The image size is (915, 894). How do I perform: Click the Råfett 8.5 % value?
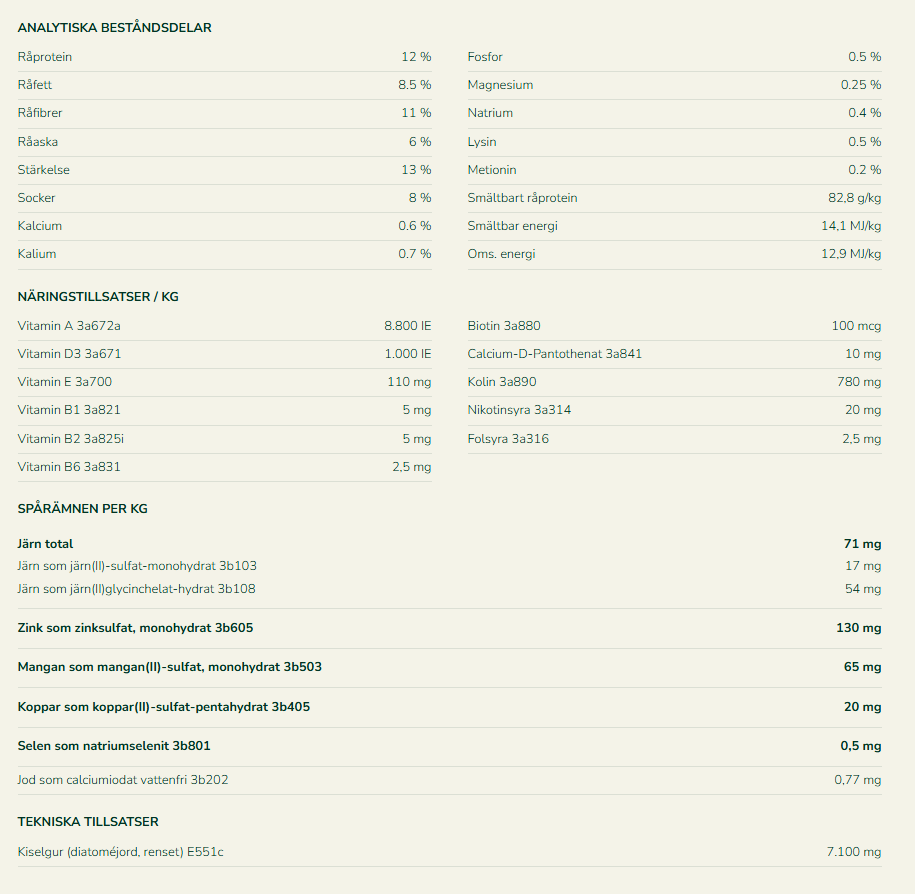click(414, 85)
